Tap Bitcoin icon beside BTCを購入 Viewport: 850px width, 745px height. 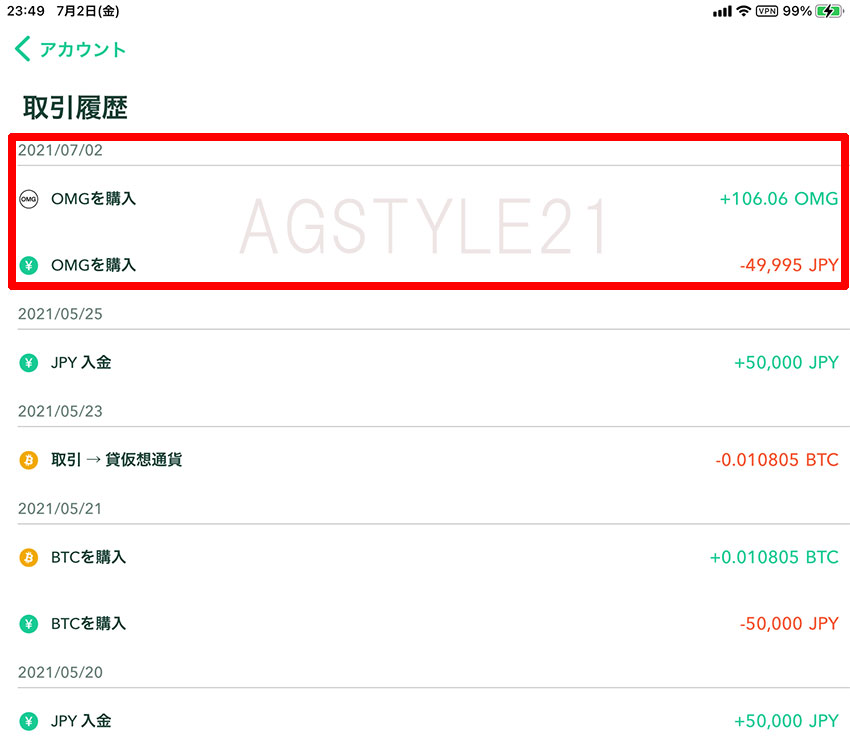pyautogui.click(x=29, y=557)
